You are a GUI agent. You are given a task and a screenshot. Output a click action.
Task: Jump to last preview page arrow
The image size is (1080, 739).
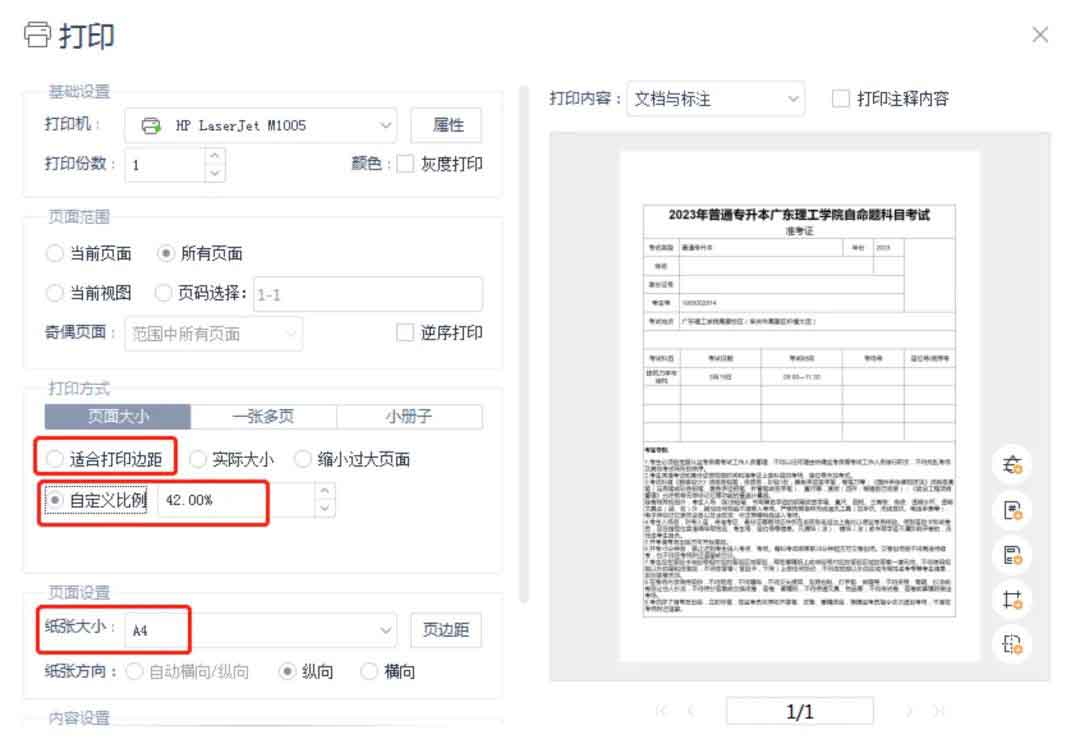pos(937,711)
